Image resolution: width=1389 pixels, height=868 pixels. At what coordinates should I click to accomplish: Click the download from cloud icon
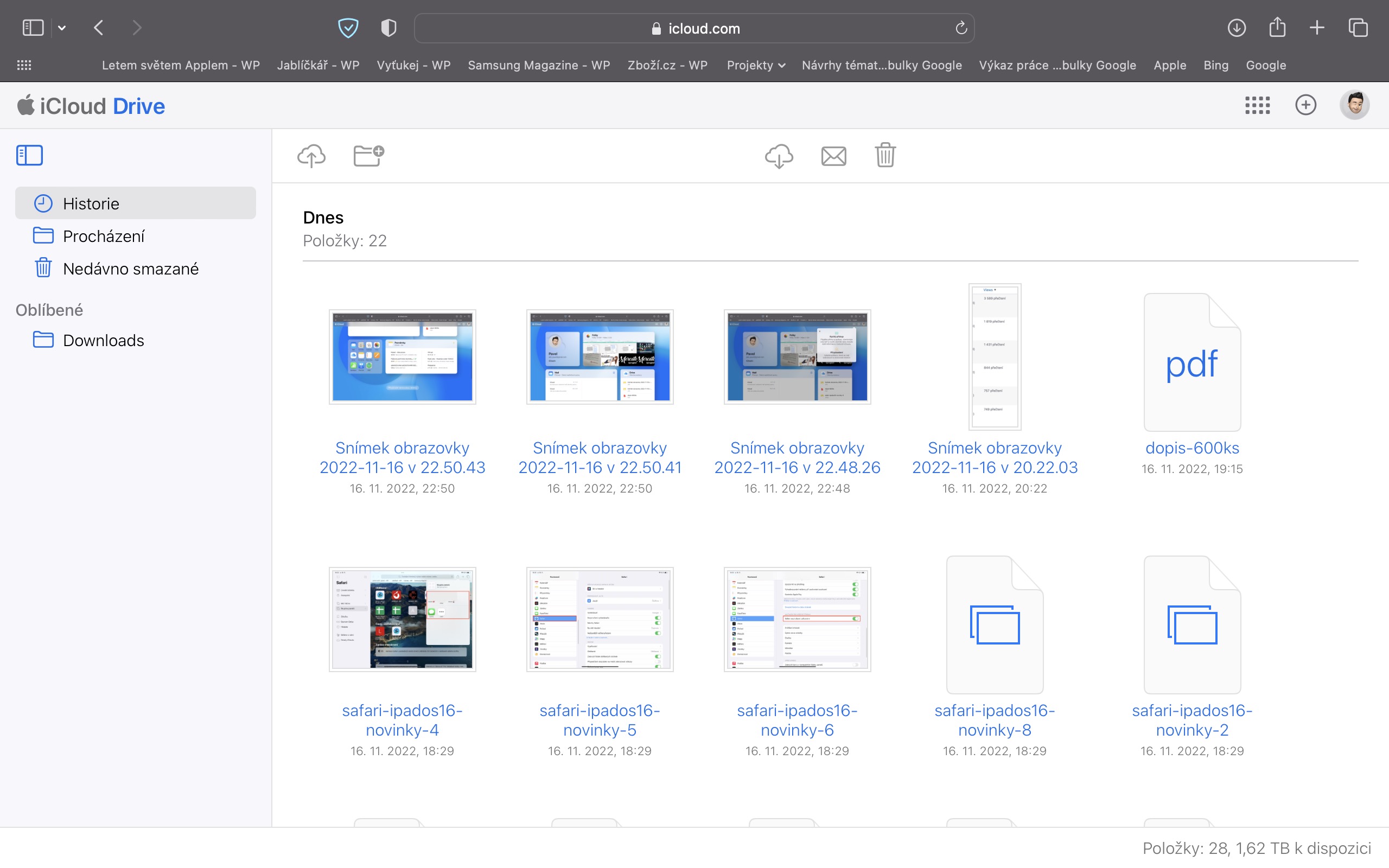pos(779,156)
